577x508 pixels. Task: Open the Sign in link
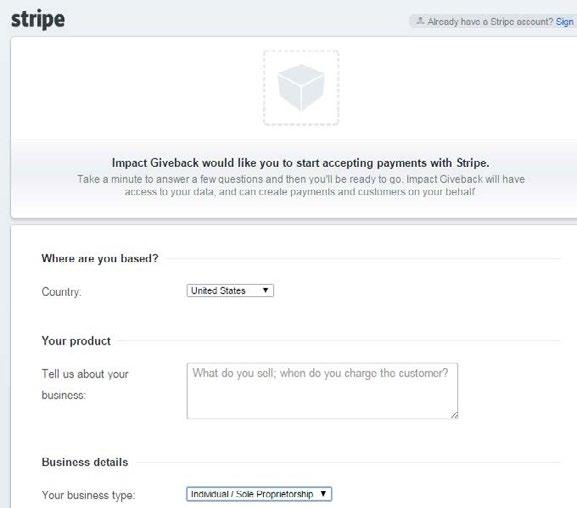[x=565, y=22]
